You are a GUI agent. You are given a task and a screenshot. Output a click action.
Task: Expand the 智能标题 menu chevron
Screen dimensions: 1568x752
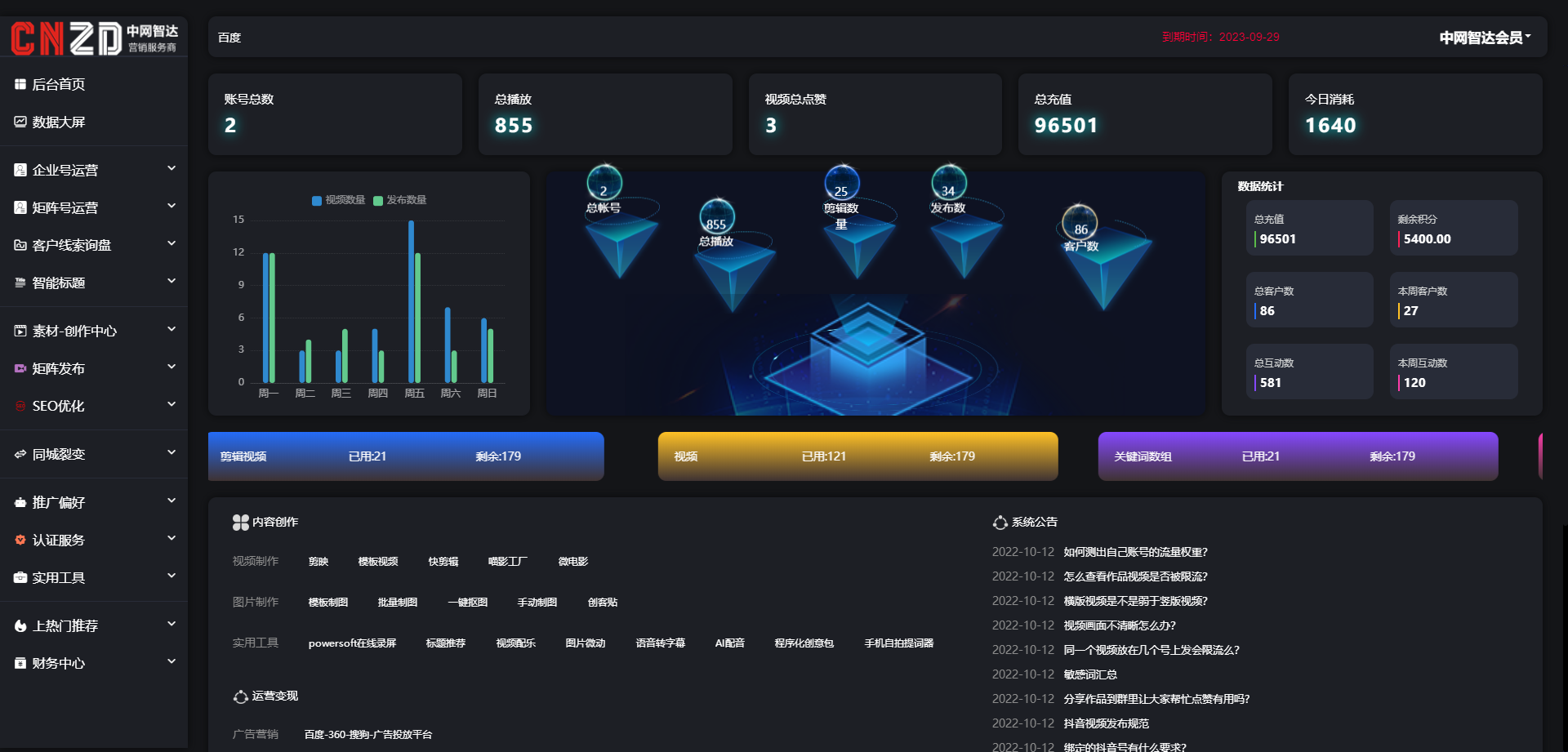(x=171, y=282)
